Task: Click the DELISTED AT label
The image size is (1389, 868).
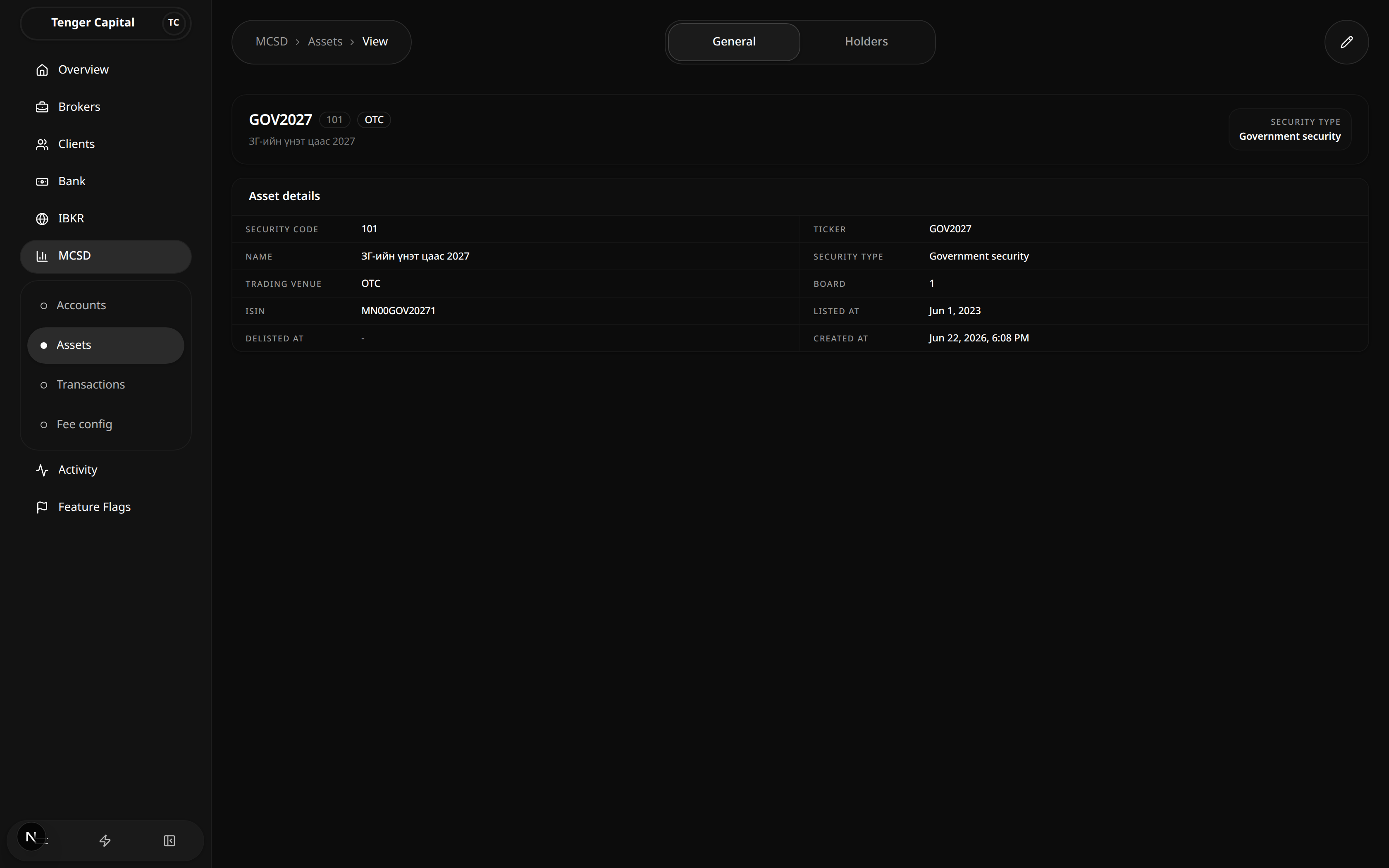Action: pos(274,339)
